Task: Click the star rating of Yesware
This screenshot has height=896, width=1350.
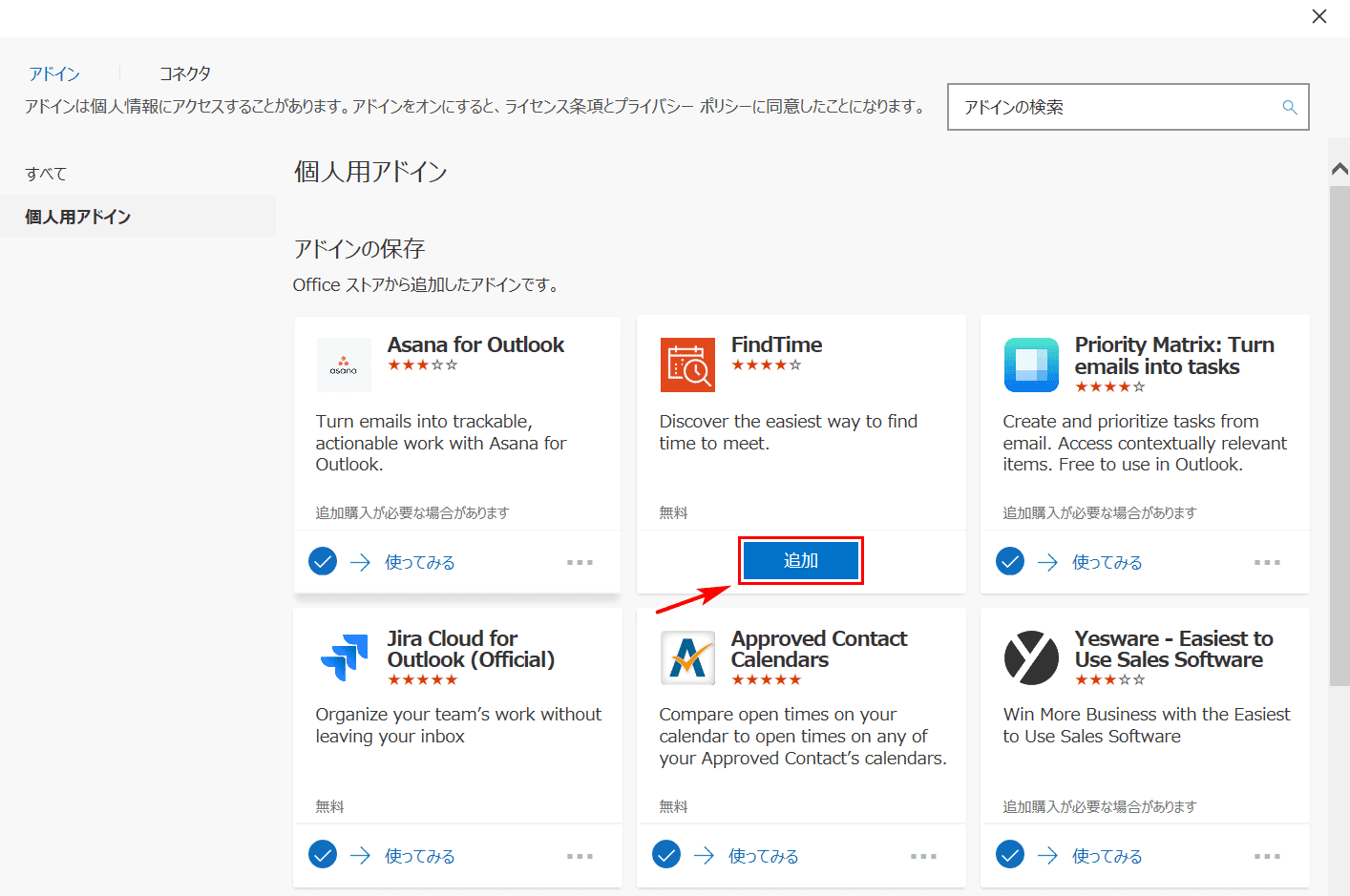Action: tap(1110, 679)
